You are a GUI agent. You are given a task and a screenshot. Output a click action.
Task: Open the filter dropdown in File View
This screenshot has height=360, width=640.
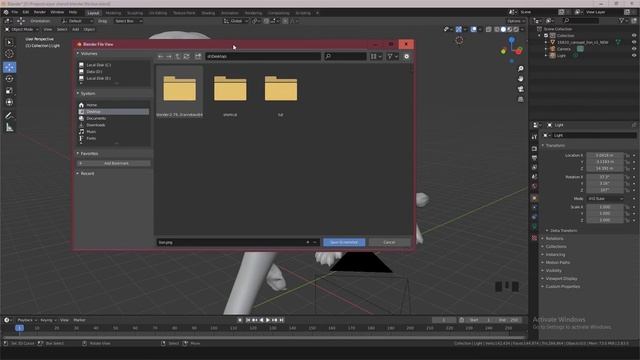[x=392, y=56]
